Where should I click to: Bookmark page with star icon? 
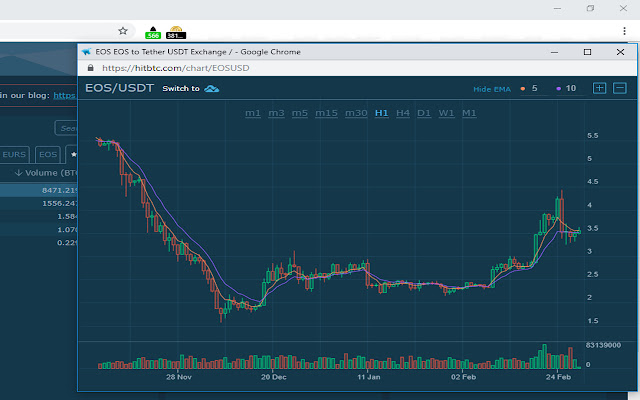[x=123, y=31]
